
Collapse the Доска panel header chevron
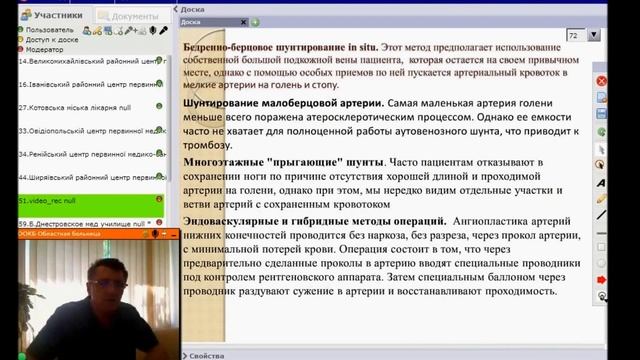(x=176, y=9)
